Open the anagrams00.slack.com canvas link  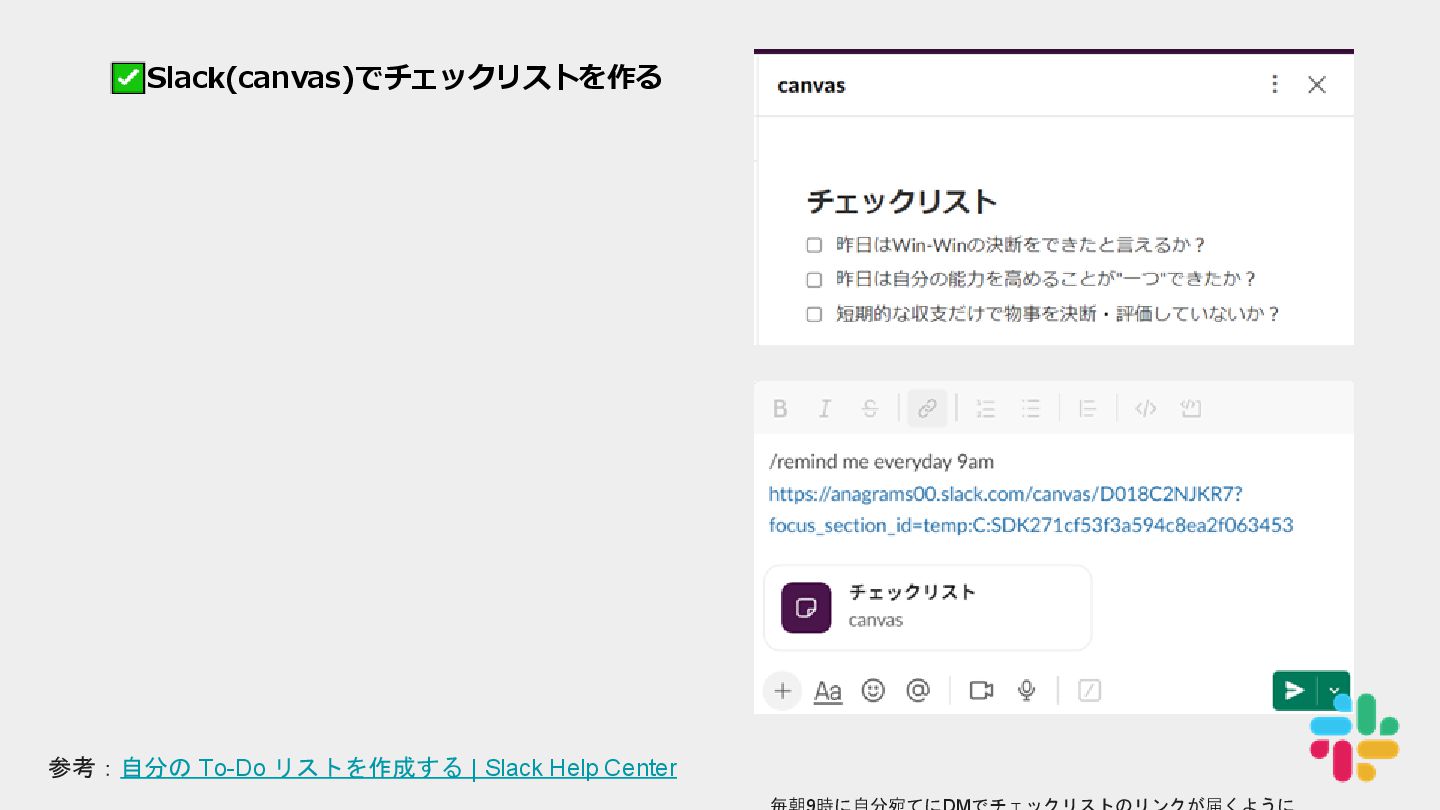[x=1031, y=509]
